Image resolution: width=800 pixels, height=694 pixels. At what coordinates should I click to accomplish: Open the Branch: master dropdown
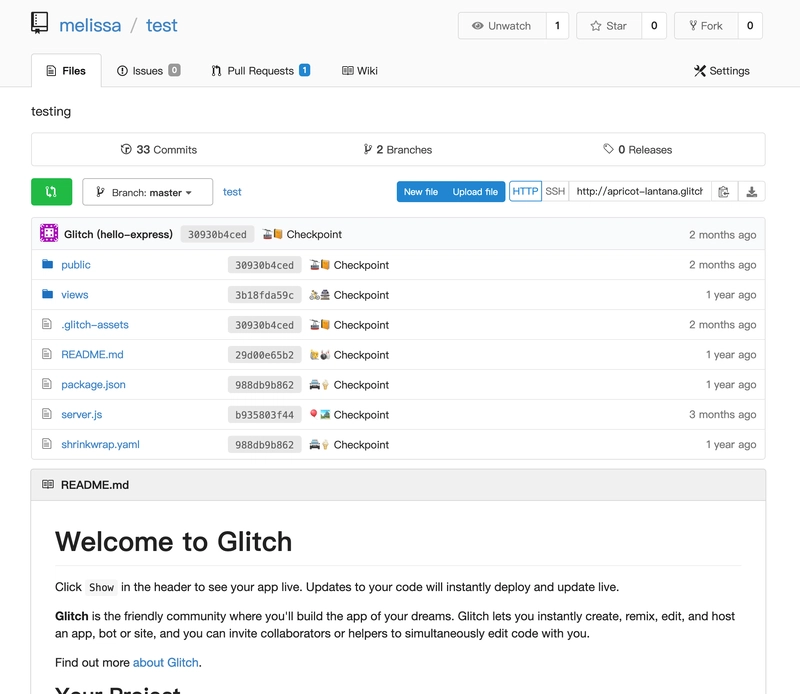[x=148, y=192]
